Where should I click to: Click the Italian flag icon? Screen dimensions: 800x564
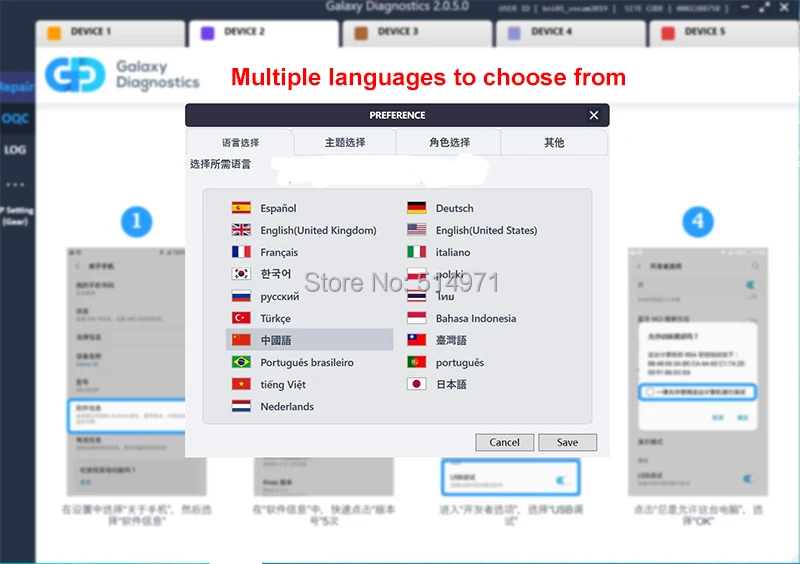[x=417, y=252]
